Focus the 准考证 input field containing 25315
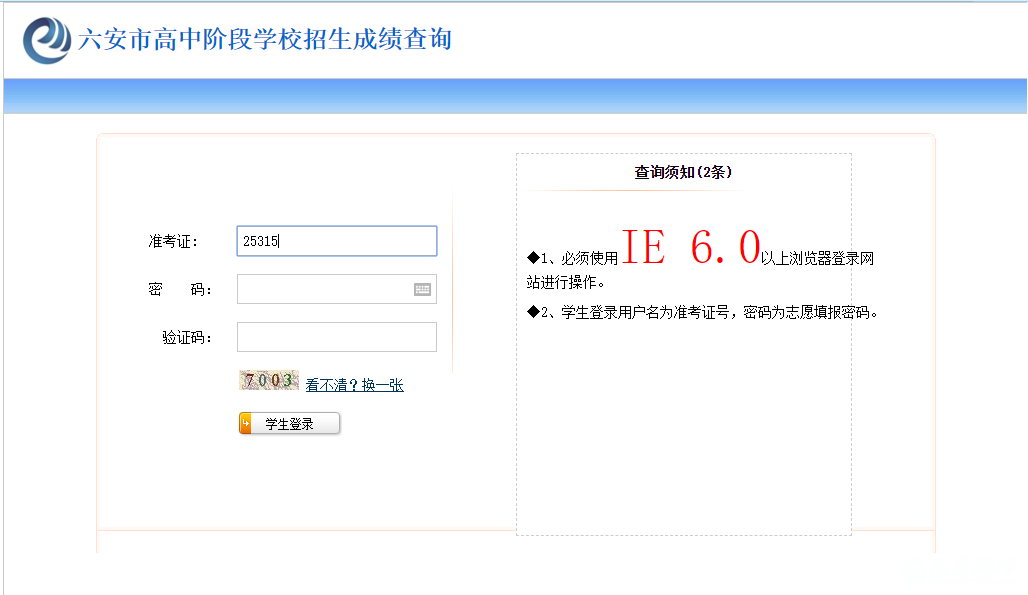This screenshot has width=1028, height=595. (337, 241)
